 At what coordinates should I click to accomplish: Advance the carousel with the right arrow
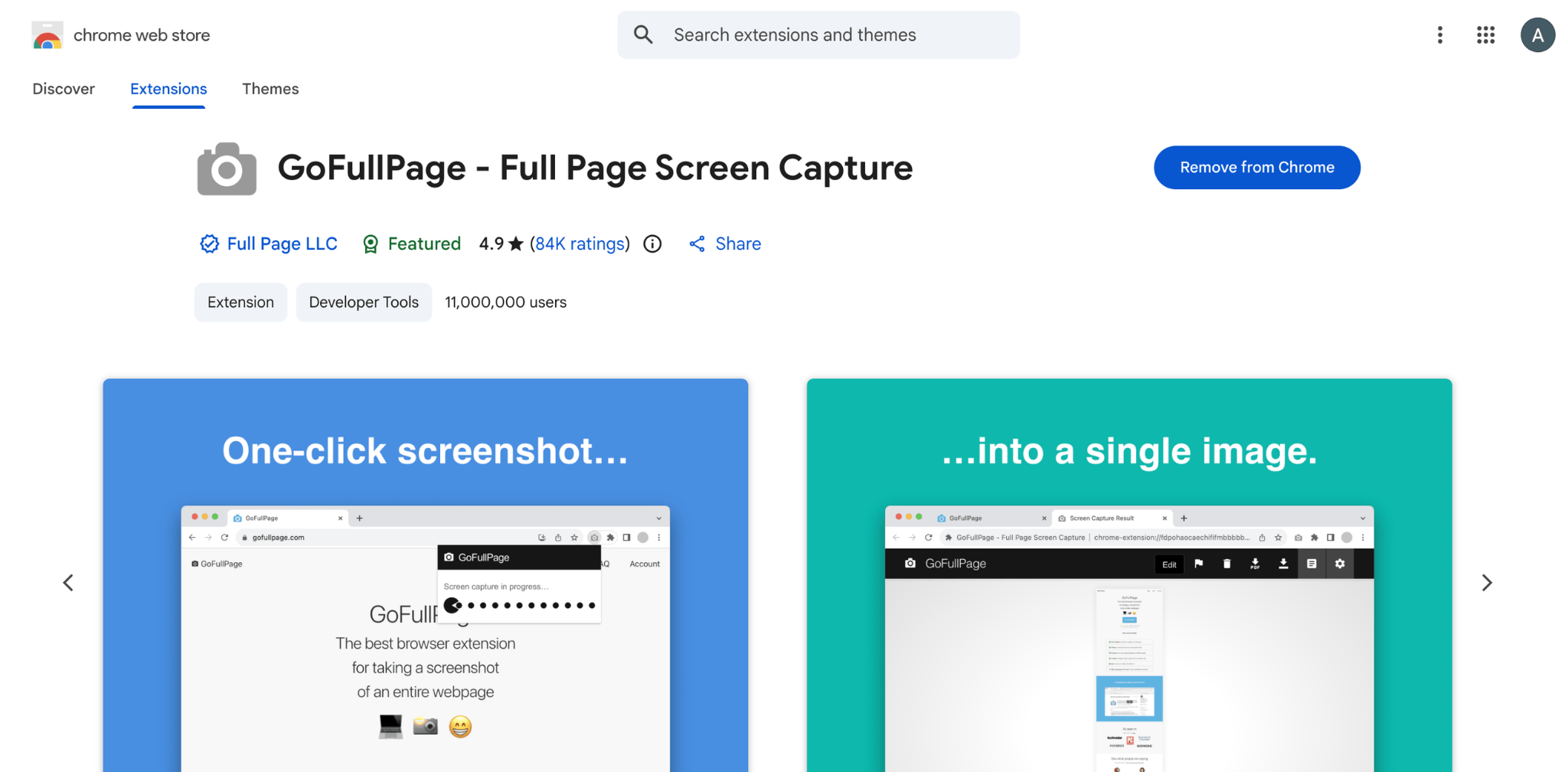tap(1488, 582)
